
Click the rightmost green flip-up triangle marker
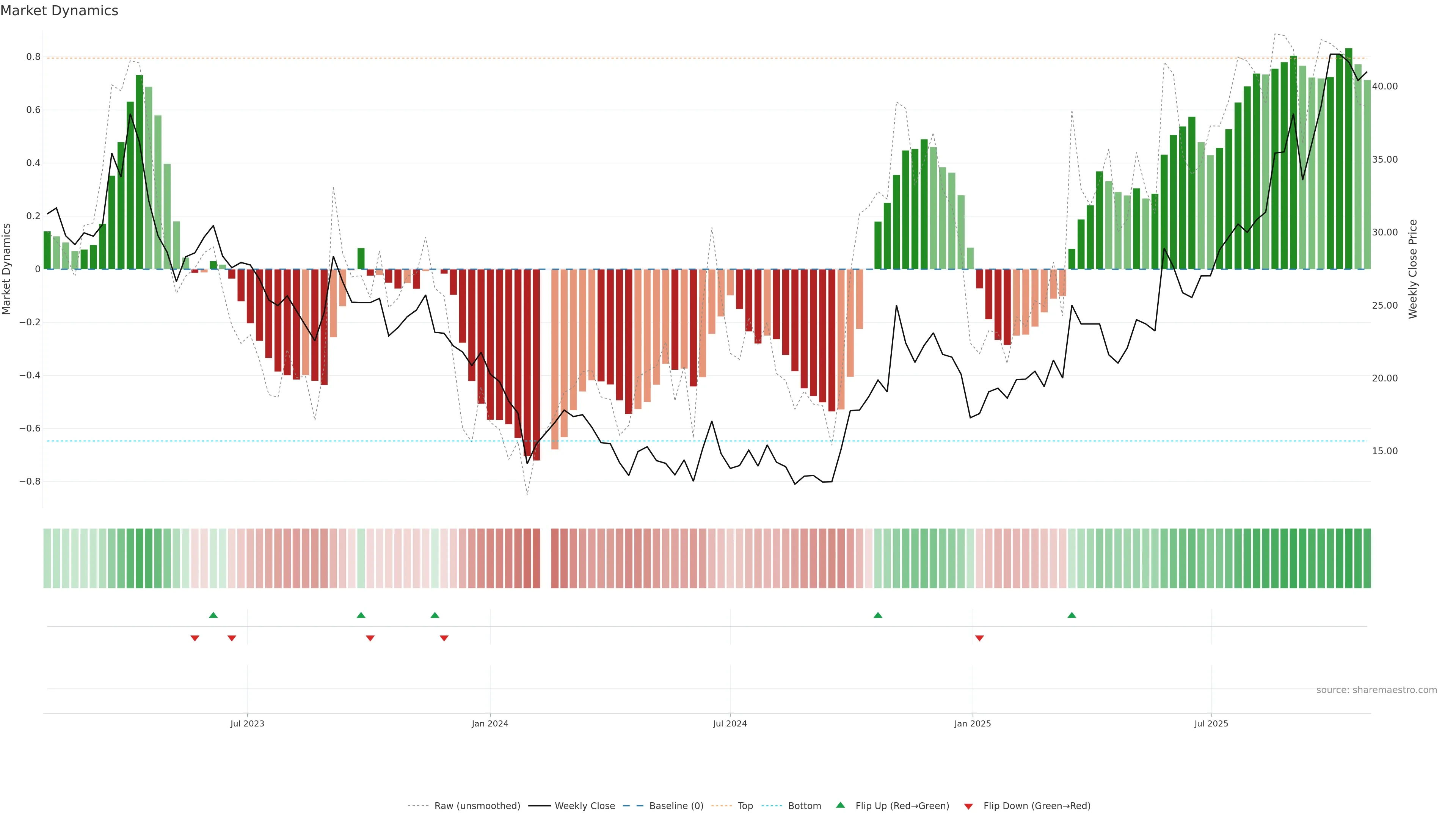1072,615
